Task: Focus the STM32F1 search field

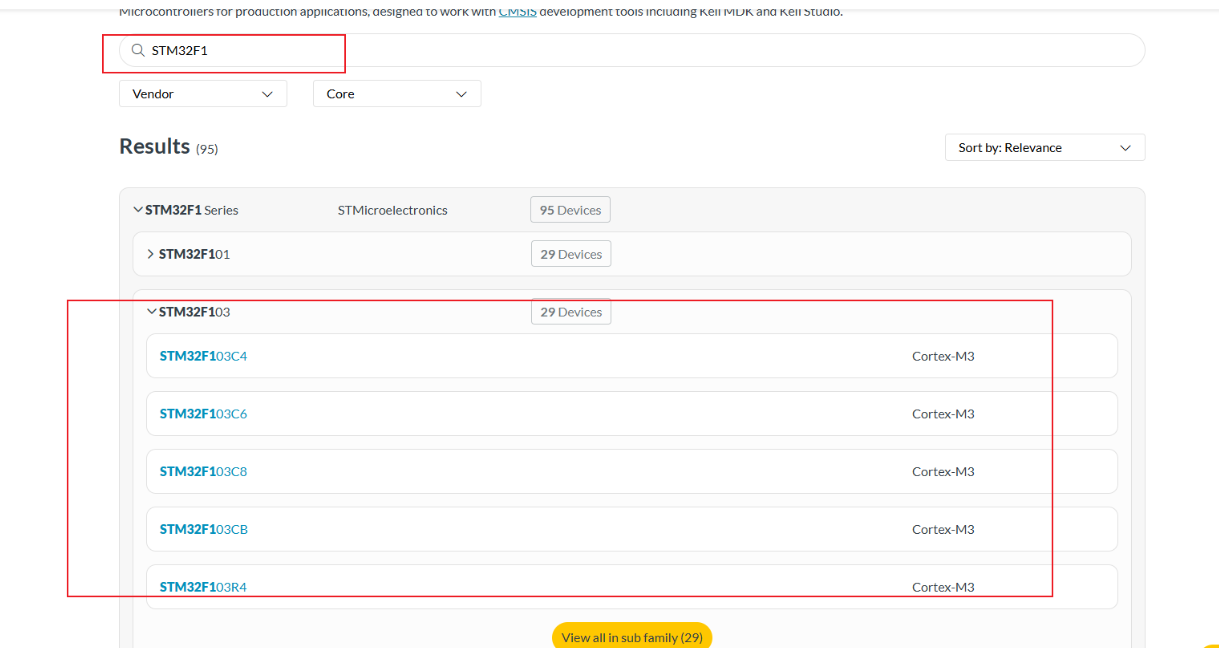Action: [632, 50]
